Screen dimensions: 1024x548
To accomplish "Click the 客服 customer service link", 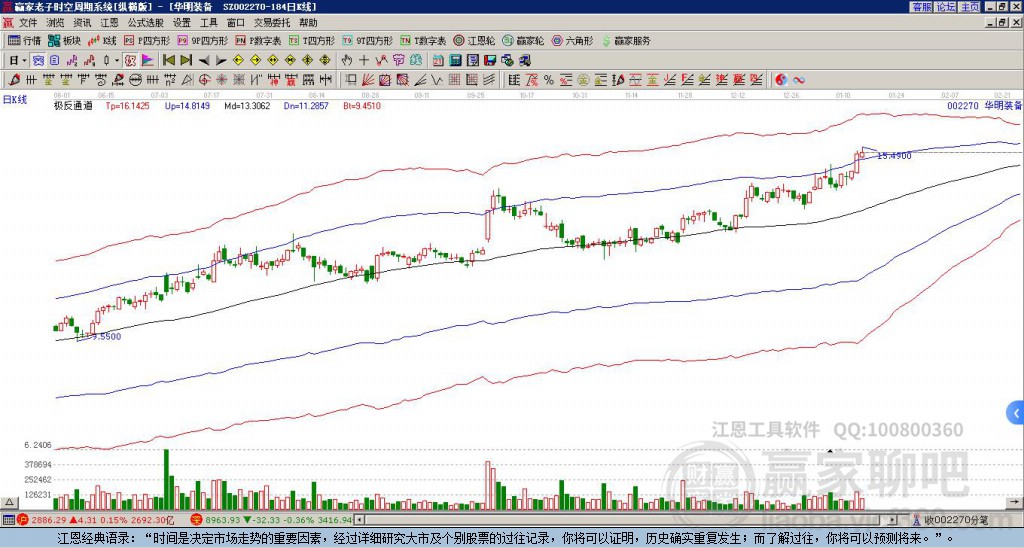I will [x=921, y=7].
